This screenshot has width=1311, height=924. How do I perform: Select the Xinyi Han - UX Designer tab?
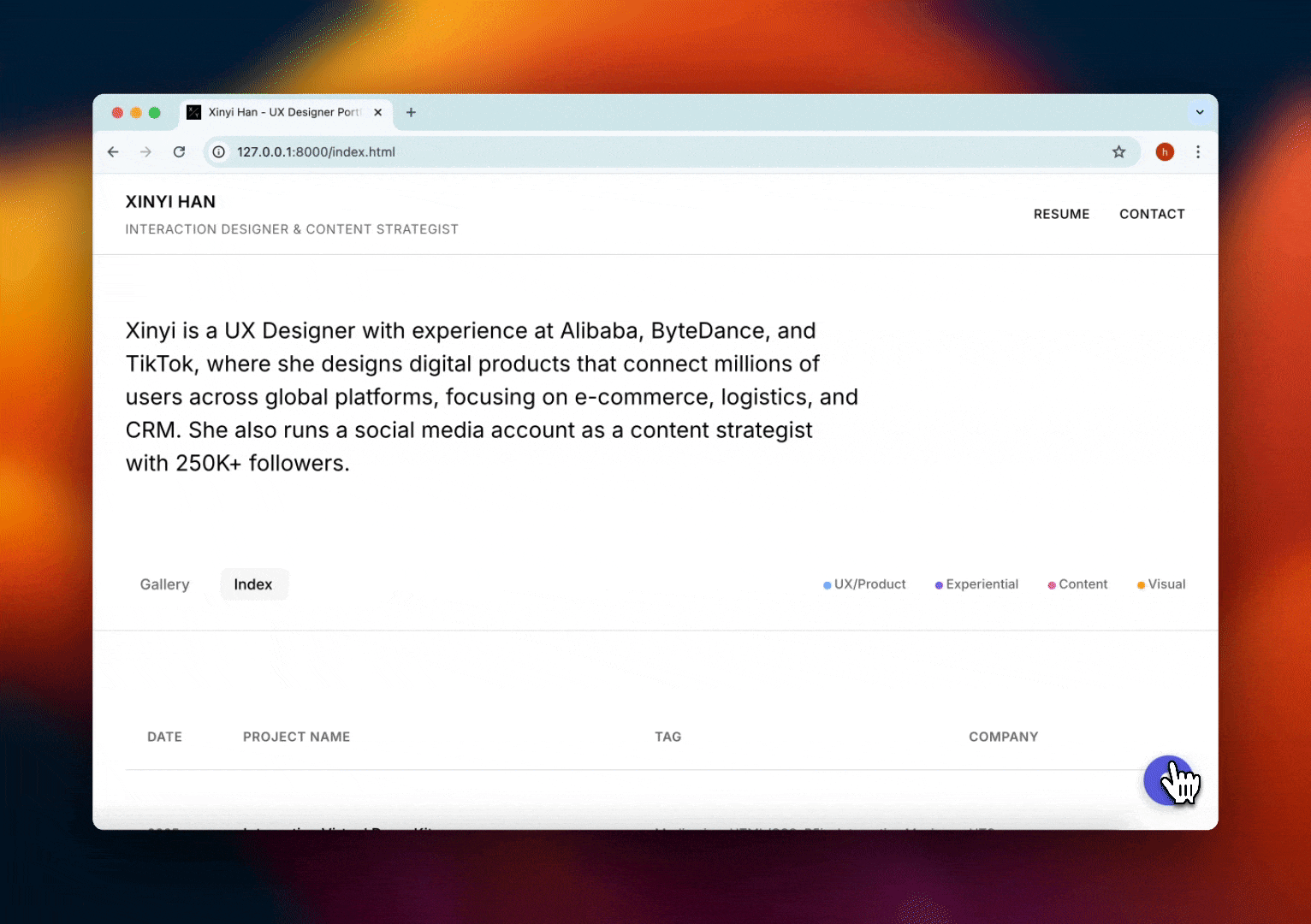click(x=286, y=112)
